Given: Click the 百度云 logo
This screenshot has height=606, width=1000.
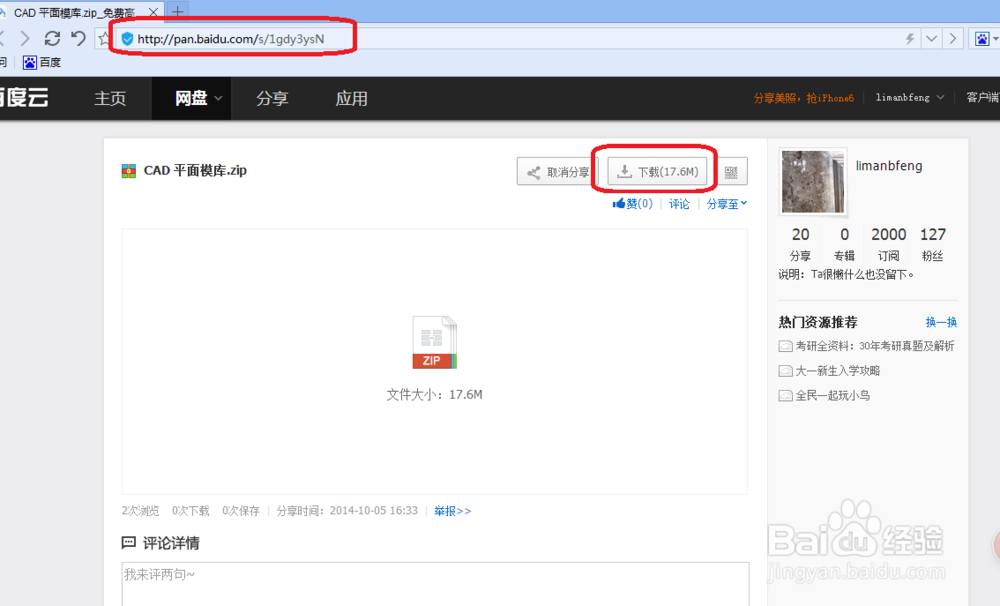Looking at the screenshot, I should click(x=24, y=97).
